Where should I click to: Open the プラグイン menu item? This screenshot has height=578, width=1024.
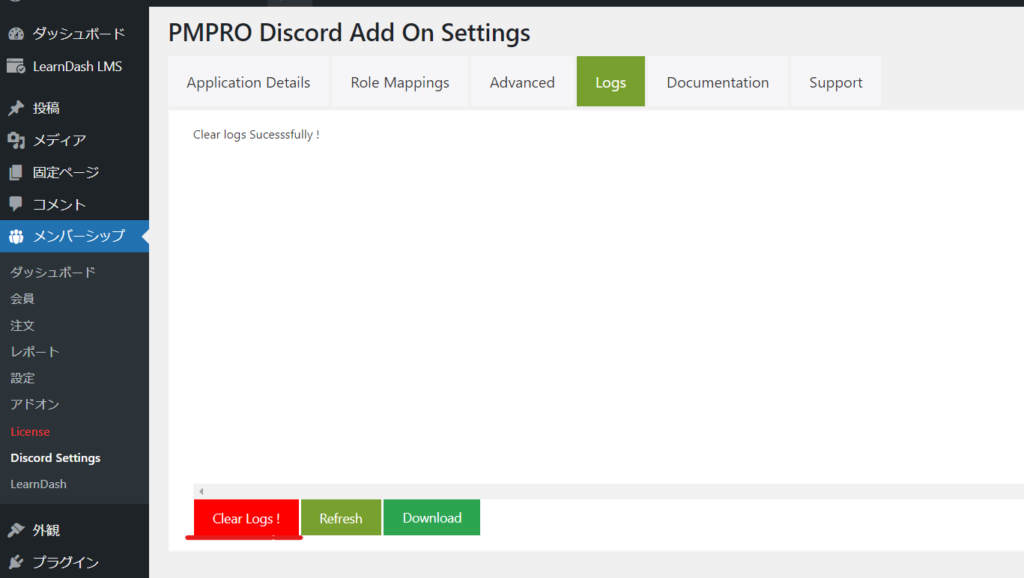click(74, 562)
